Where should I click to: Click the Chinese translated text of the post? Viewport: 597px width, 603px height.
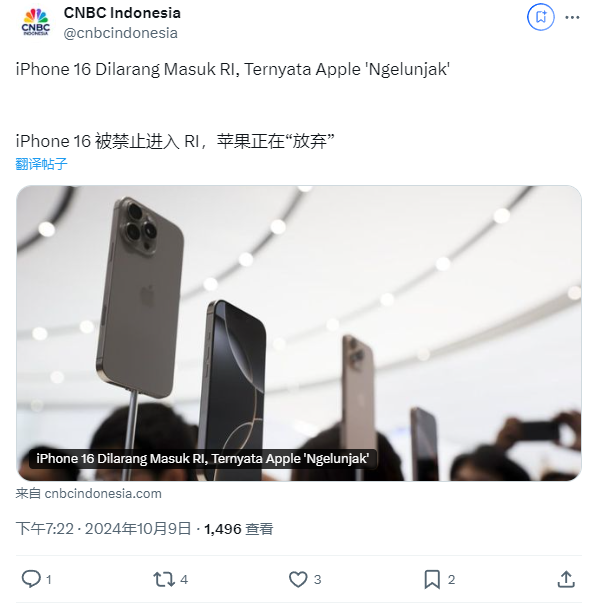point(175,141)
